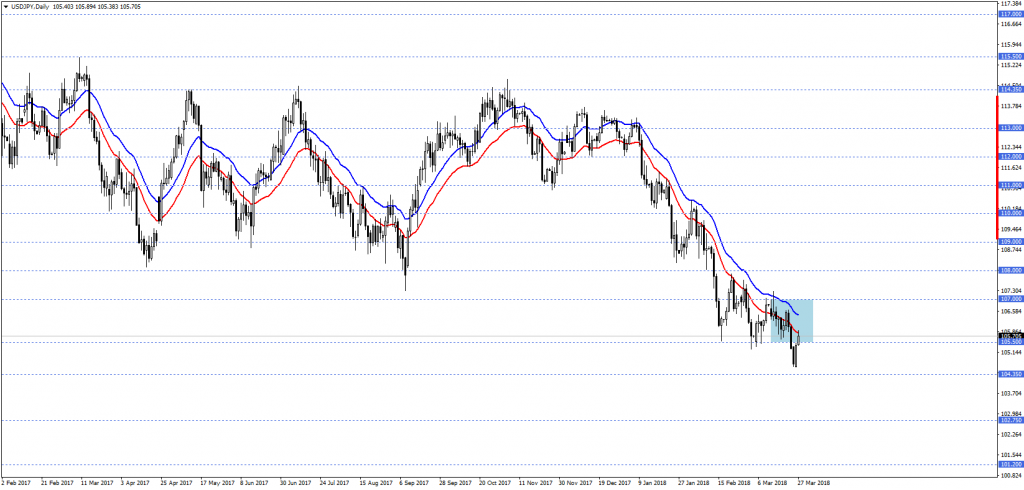1024x490 pixels.
Task: Click the 102.750 level price label
Action: click(x=1010, y=420)
